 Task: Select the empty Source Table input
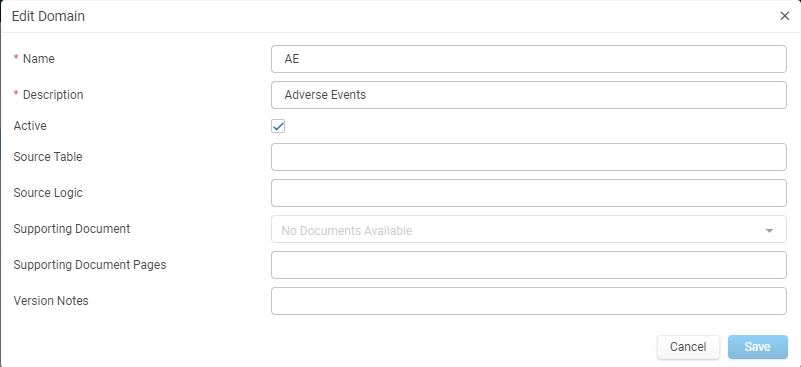[x=529, y=157]
